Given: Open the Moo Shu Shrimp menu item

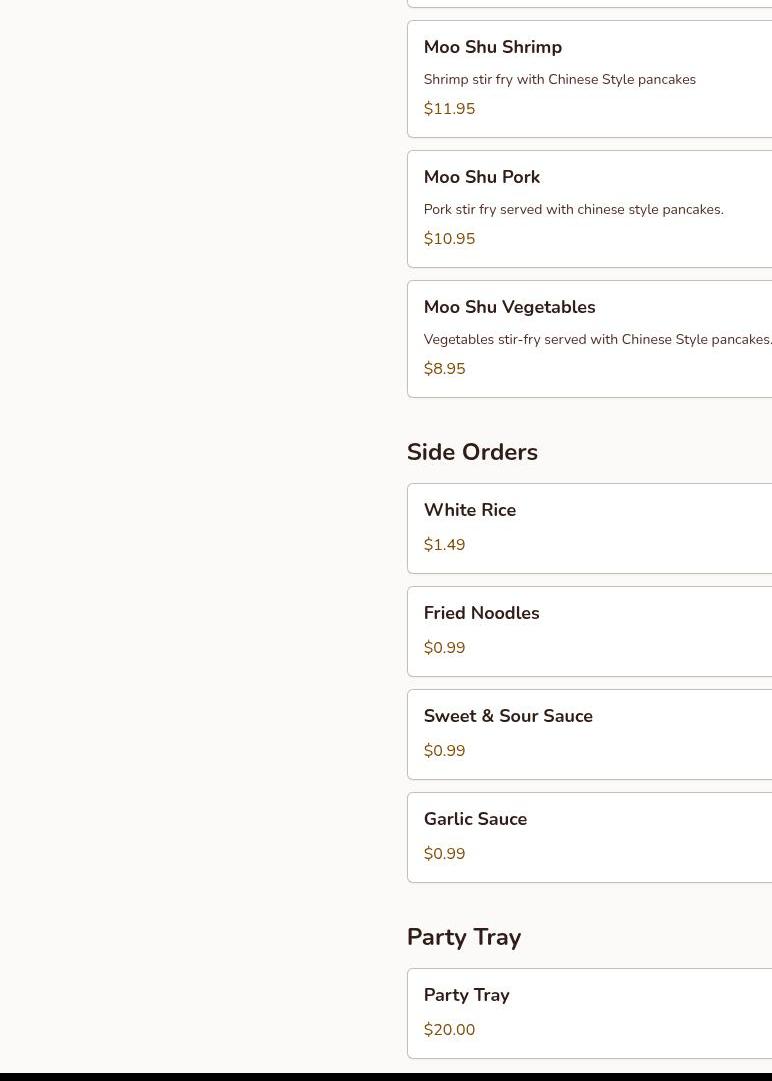Looking at the screenshot, I should (x=493, y=47).
